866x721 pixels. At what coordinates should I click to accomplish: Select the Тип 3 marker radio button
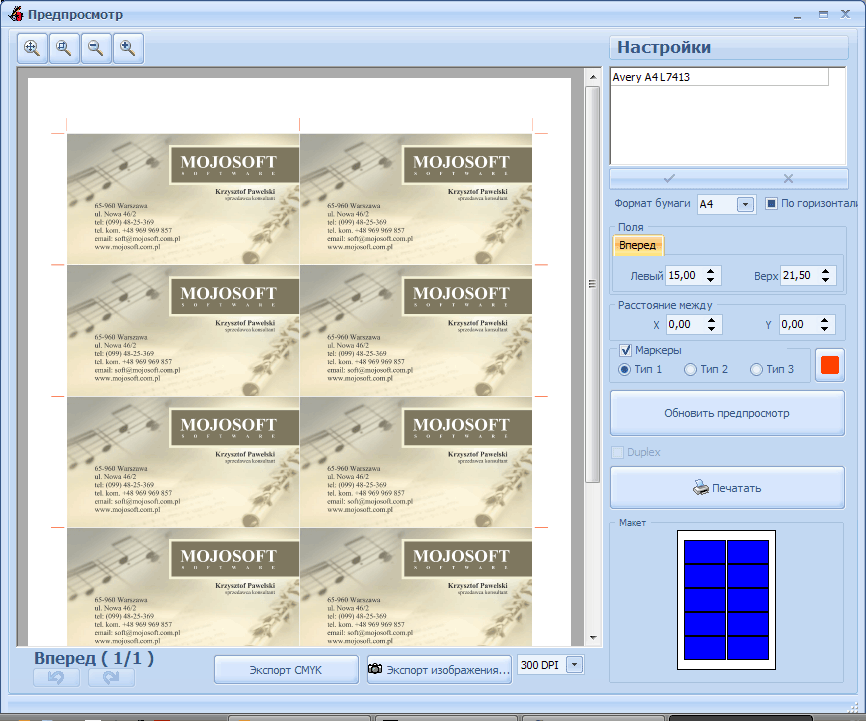click(756, 370)
